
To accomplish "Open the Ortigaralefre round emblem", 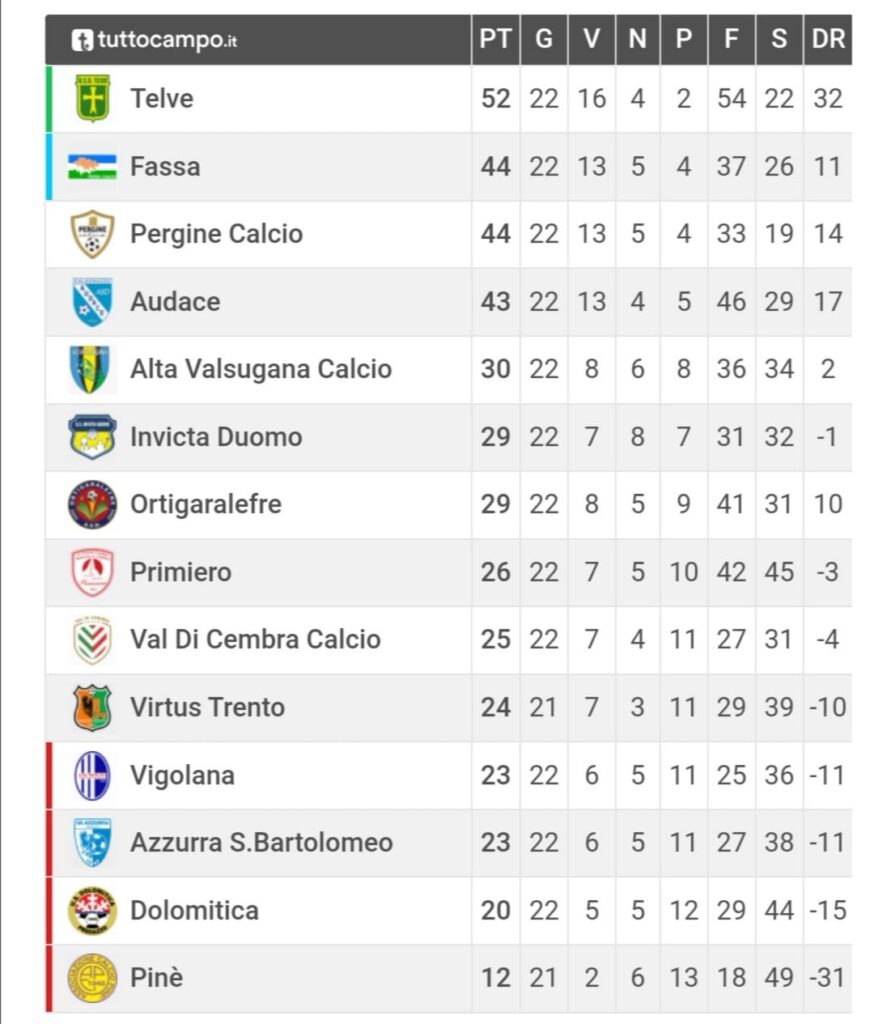I will [x=92, y=504].
